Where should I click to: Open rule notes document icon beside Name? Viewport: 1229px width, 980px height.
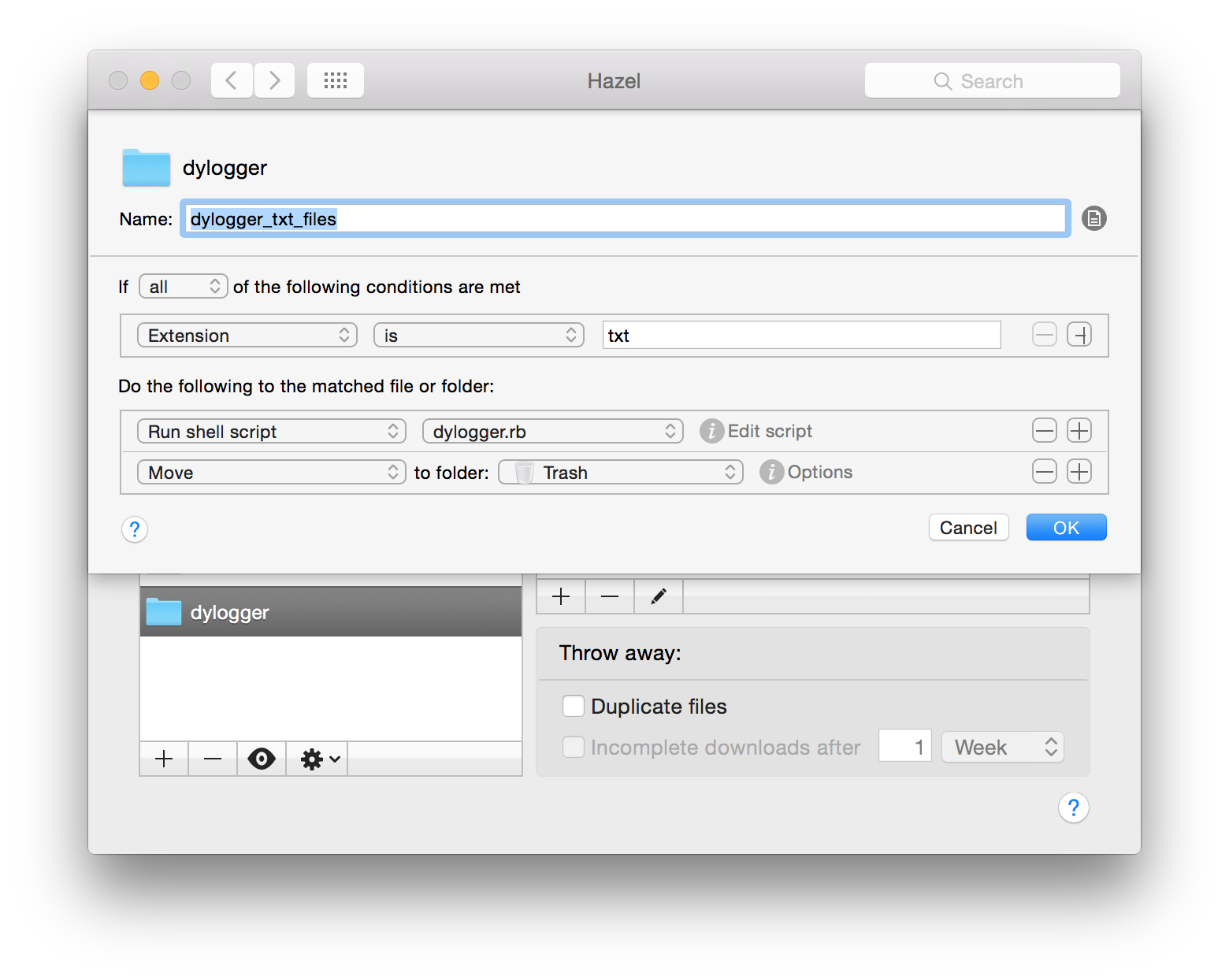[1093, 218]
